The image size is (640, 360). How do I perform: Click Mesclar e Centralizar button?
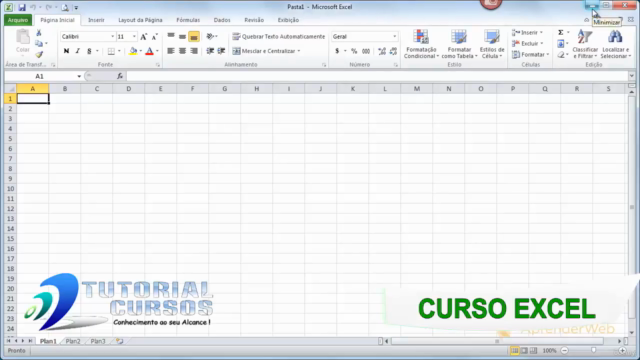pos(264,51)
